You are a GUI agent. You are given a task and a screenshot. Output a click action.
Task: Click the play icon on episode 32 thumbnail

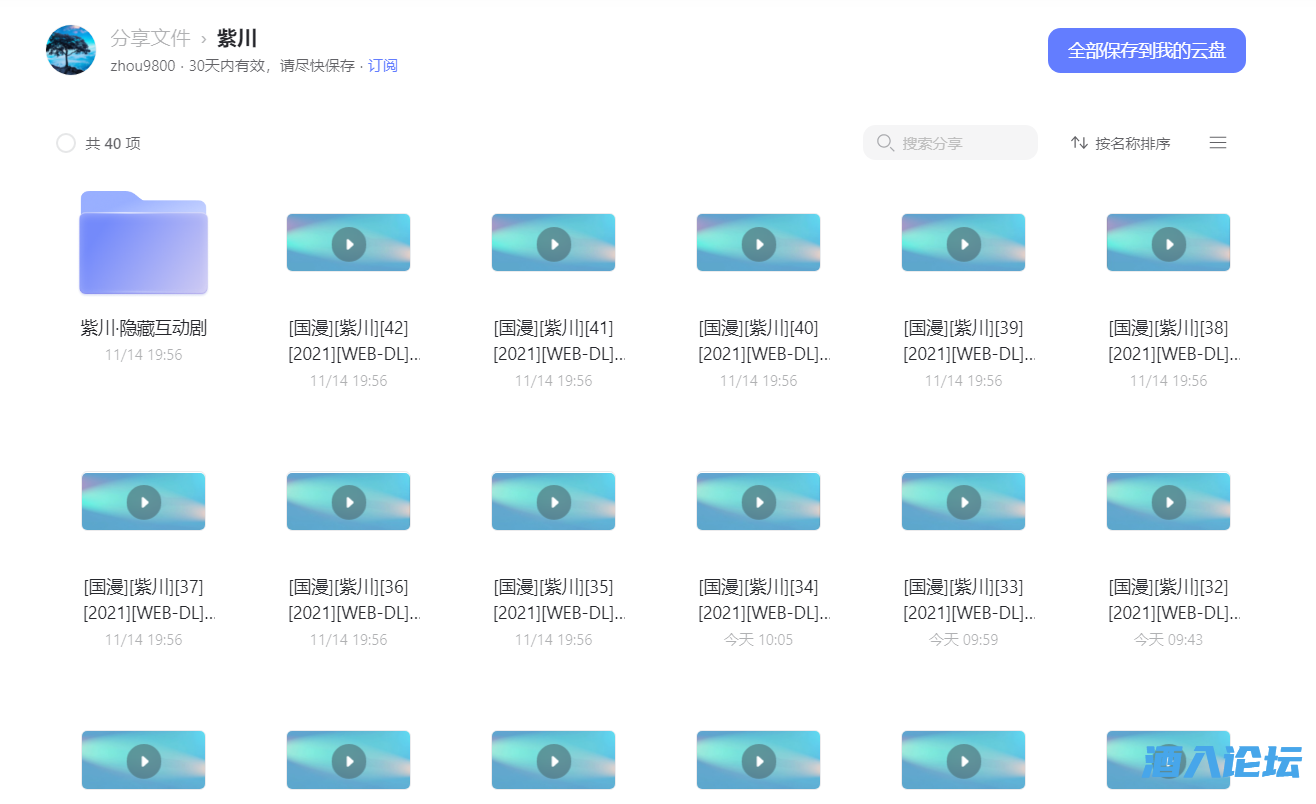click(1168, 501)
